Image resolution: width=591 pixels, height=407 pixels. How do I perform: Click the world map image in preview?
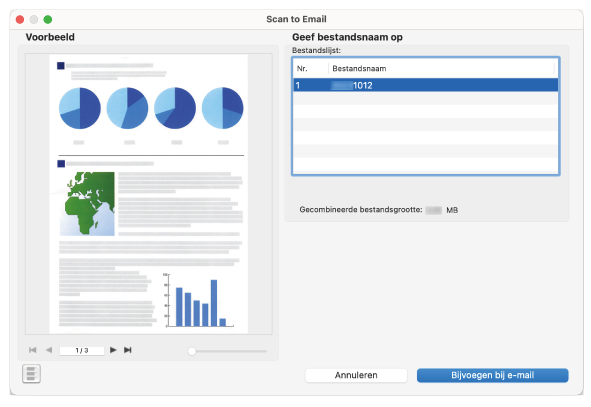click(x=87, y=204)
